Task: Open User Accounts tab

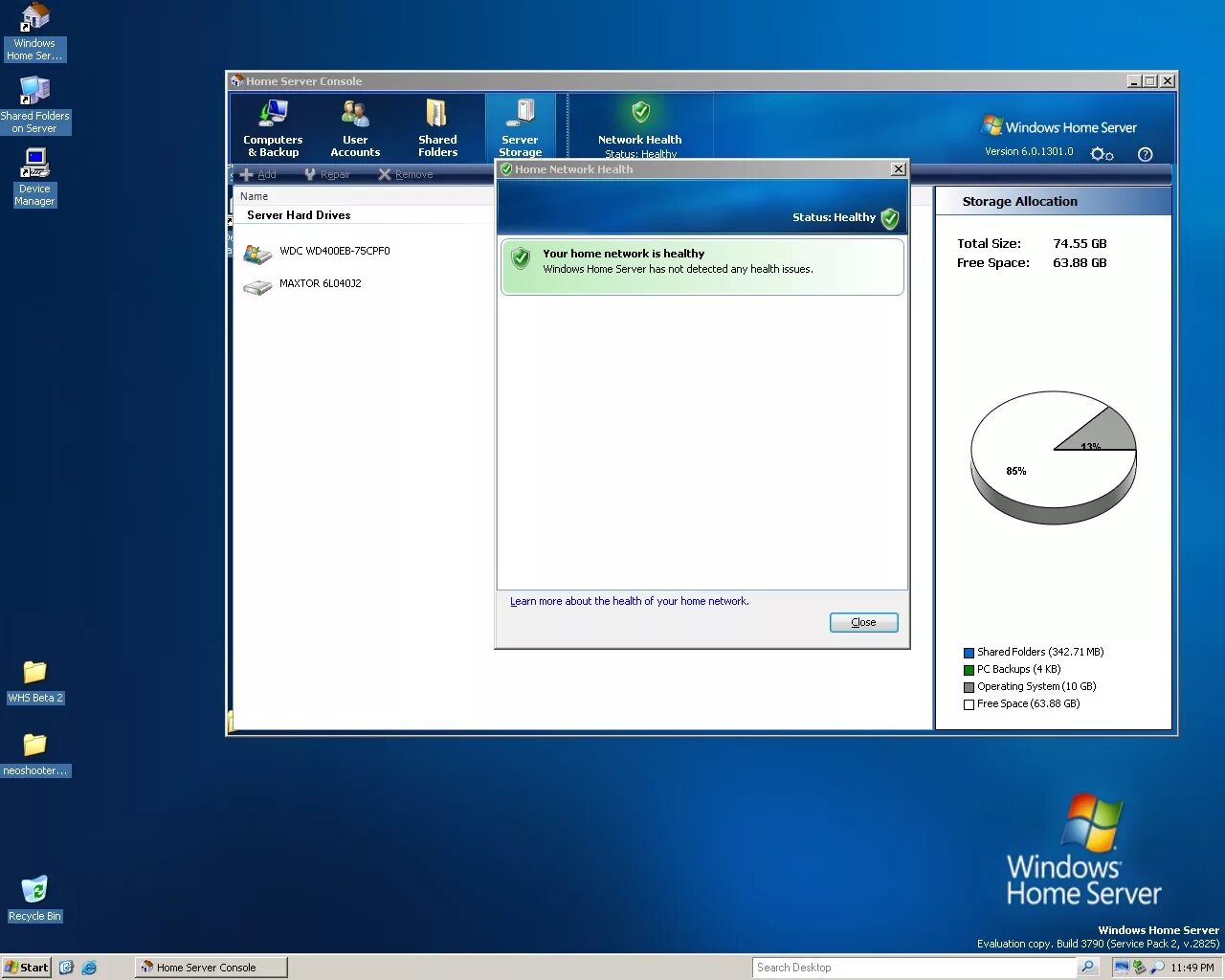Action: coord(355,127)
